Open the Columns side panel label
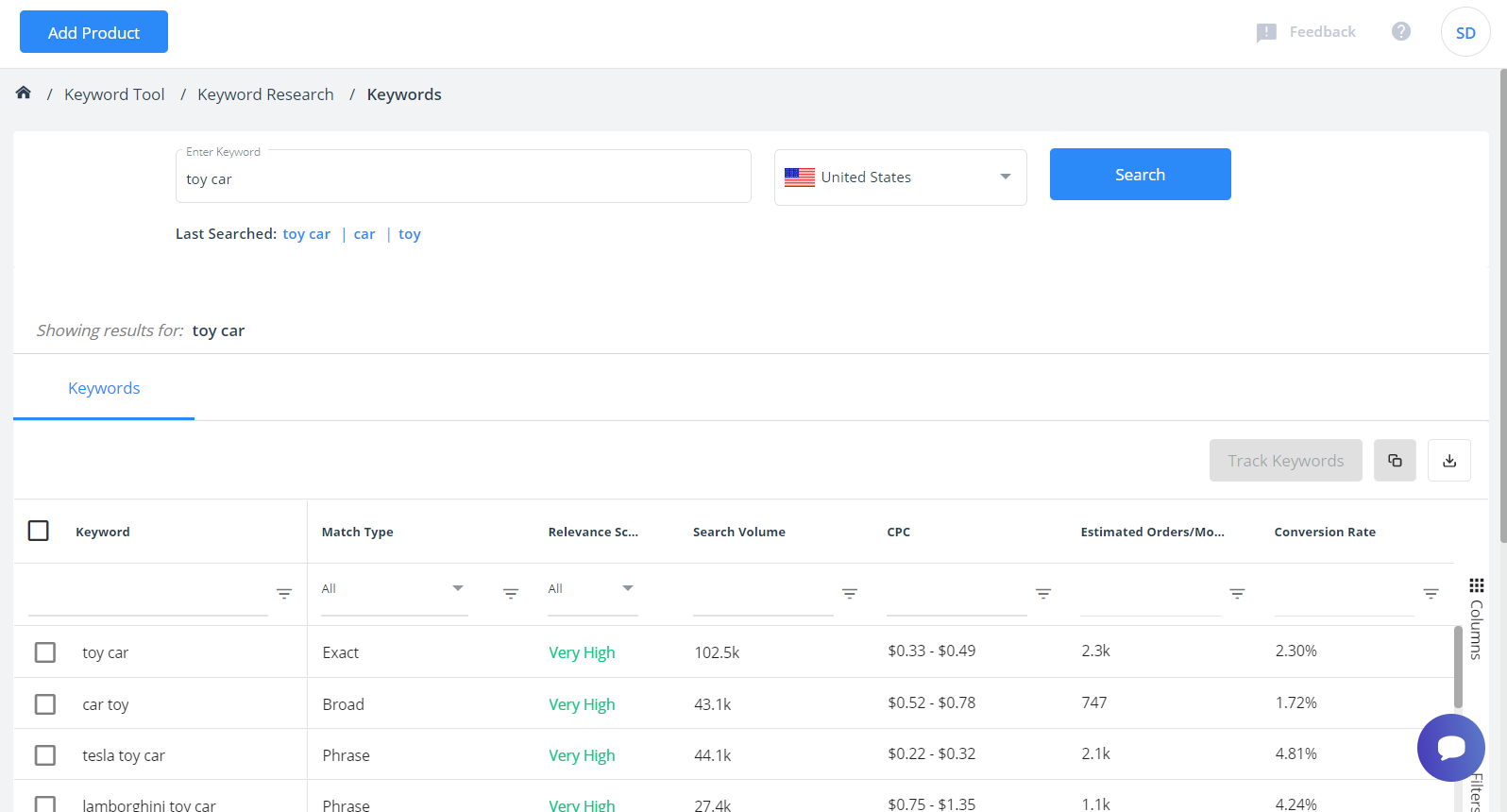Image resolution: width=1507 pixels, height=812 pixels. tap(1477, 630)
